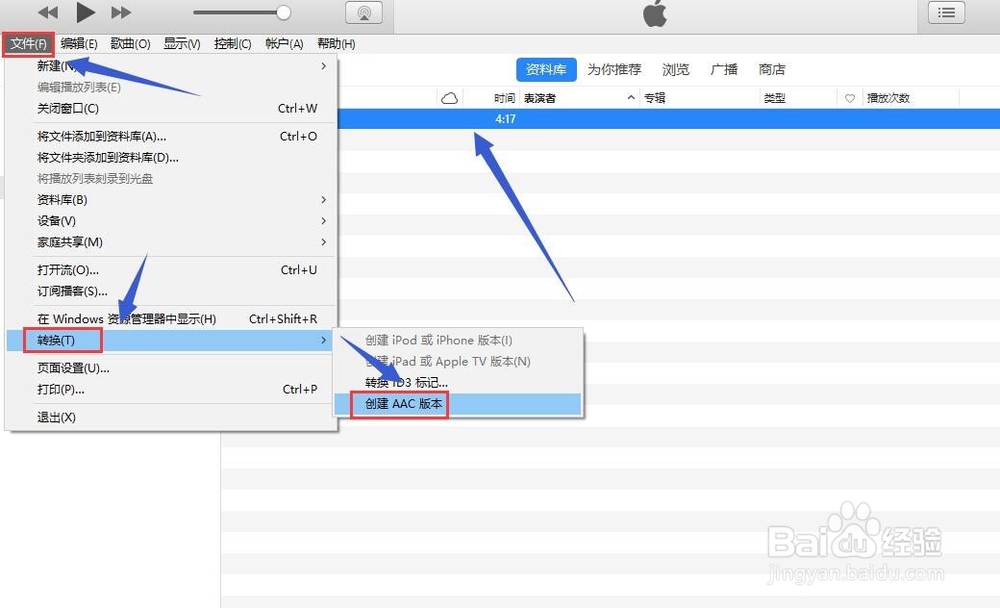Adjust the volume slider knob

(x=284, y=12)
